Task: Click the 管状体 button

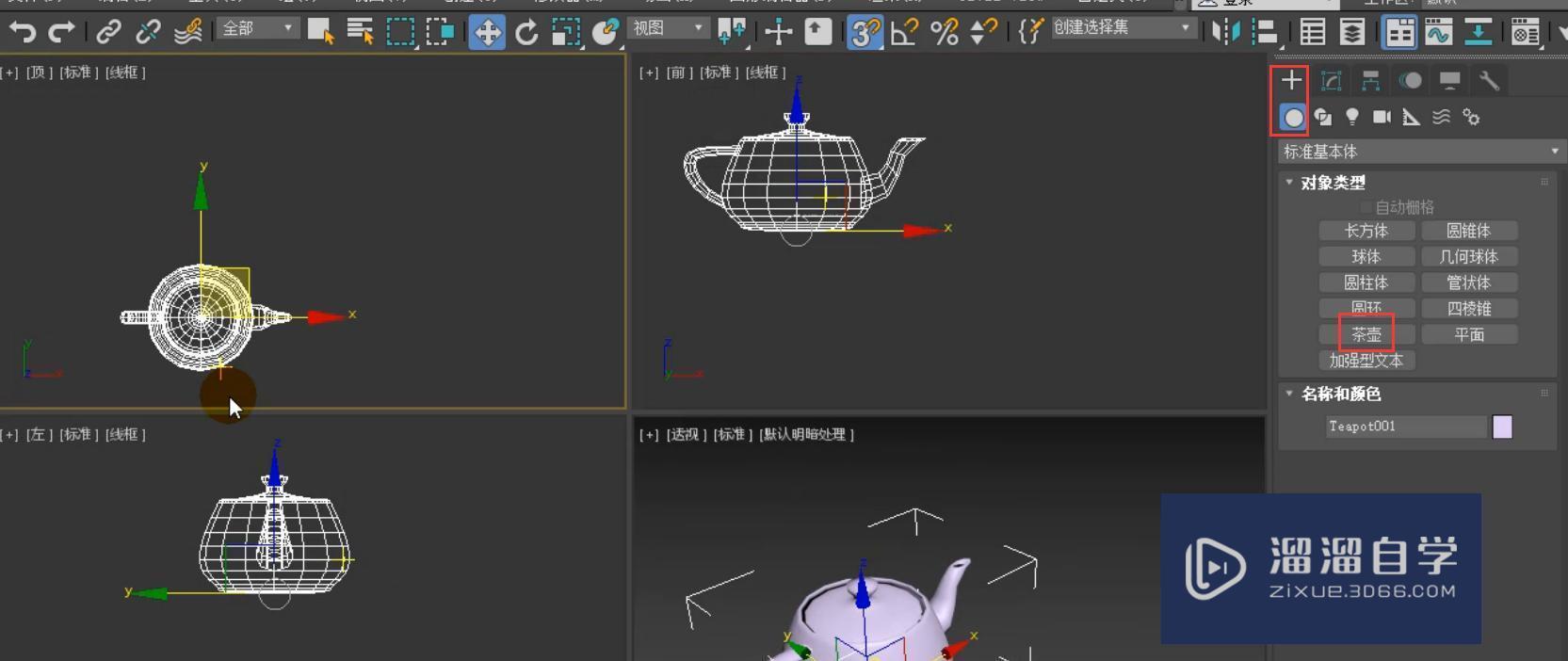Action: [1469, 282]
